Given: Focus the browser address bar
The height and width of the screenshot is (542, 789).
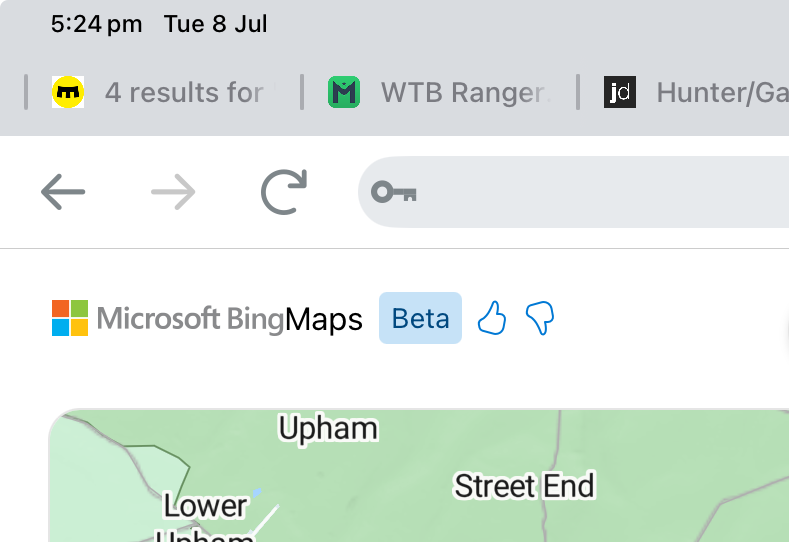Looking at the screenshot, I should [600, 192].
